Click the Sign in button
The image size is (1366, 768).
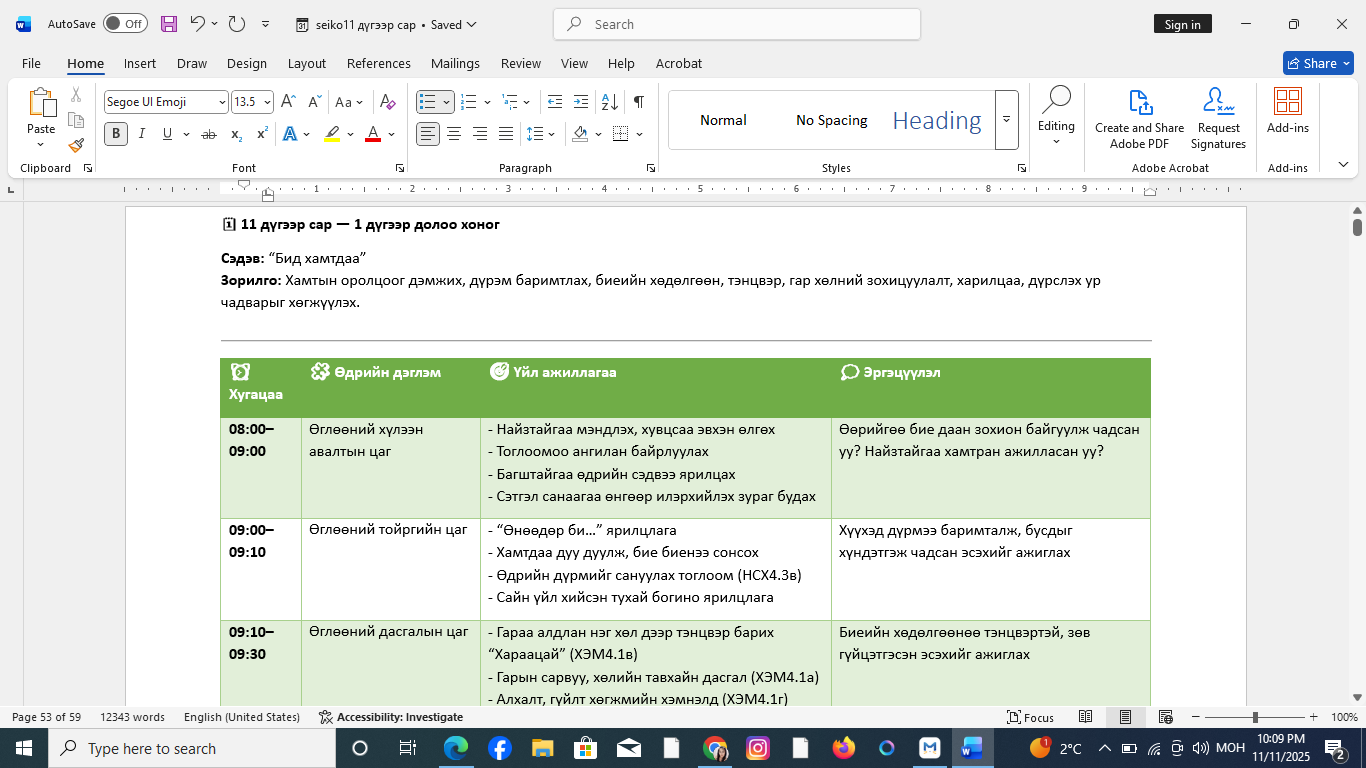(x=1182, y=24)
